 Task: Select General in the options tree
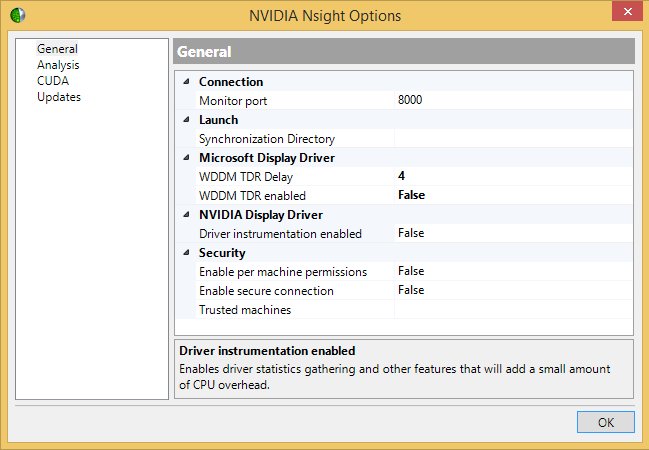pos(57,49)
